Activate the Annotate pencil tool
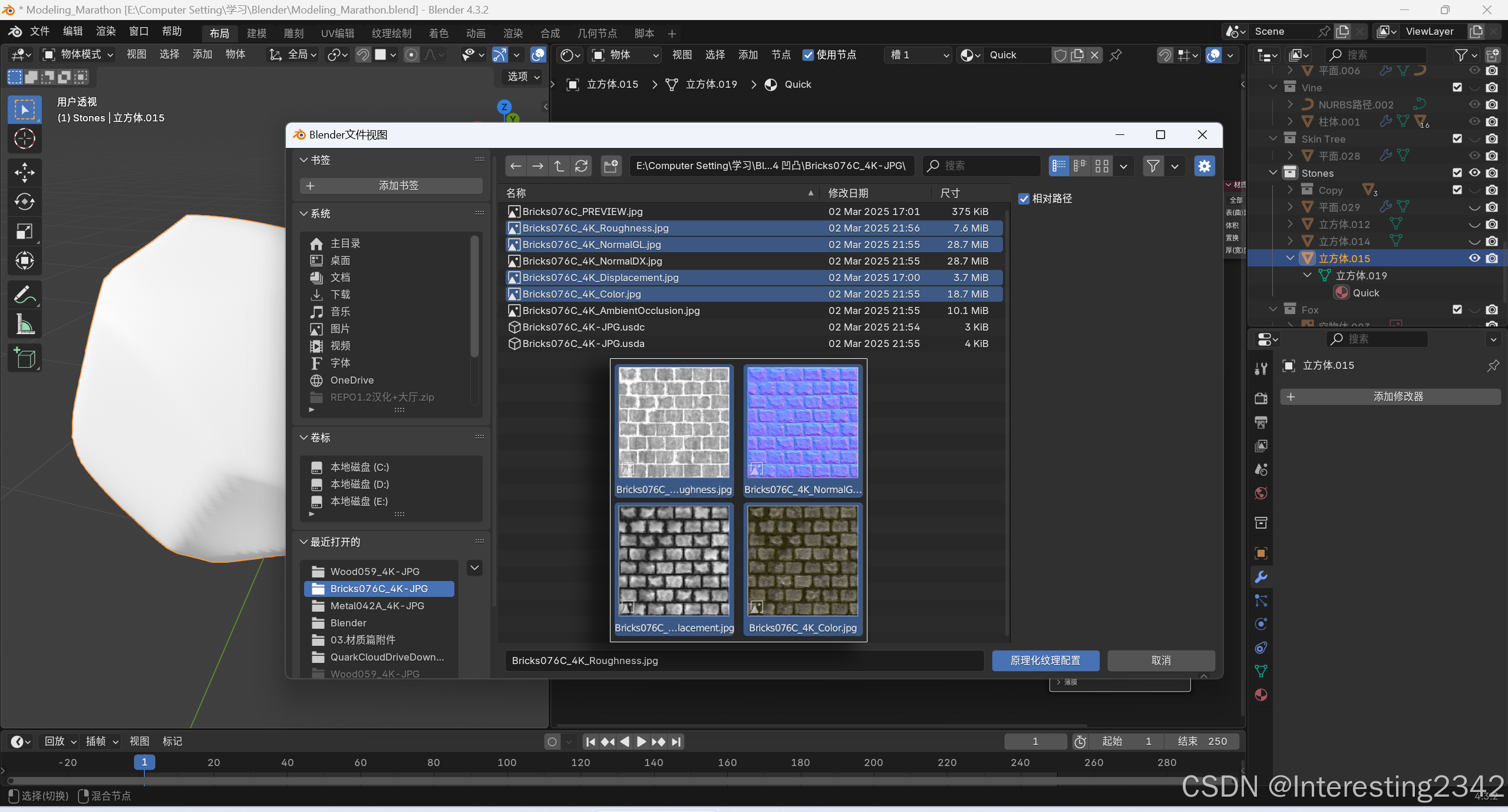 (24, 295)
